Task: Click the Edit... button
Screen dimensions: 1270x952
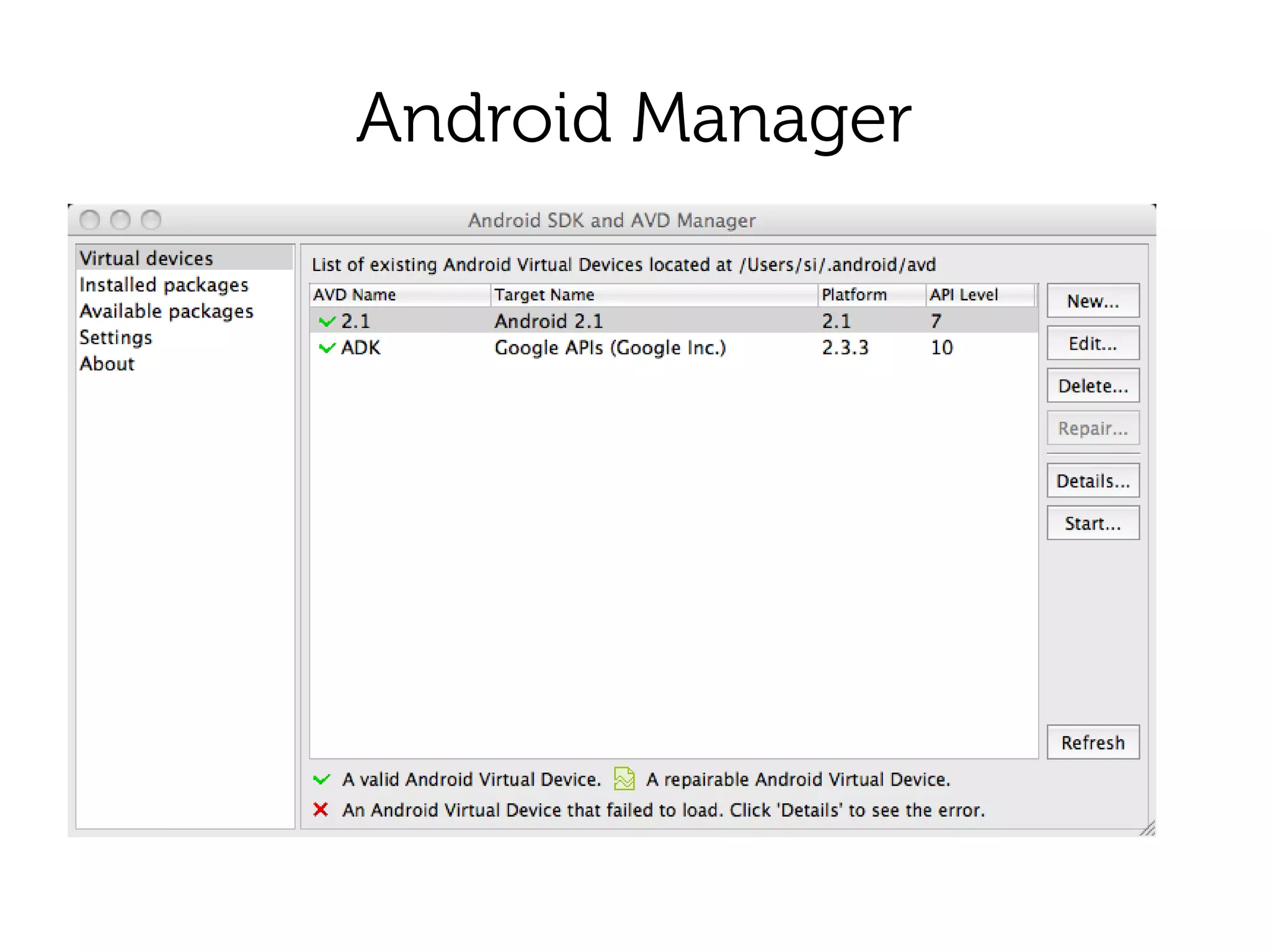Action: click(1093, 343)
